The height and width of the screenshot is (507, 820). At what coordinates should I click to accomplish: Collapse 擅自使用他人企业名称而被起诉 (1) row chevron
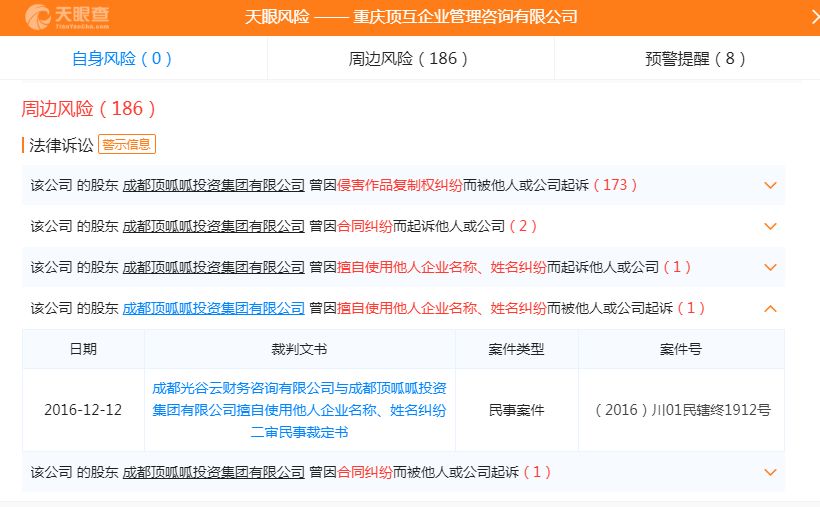coord(770,308)
